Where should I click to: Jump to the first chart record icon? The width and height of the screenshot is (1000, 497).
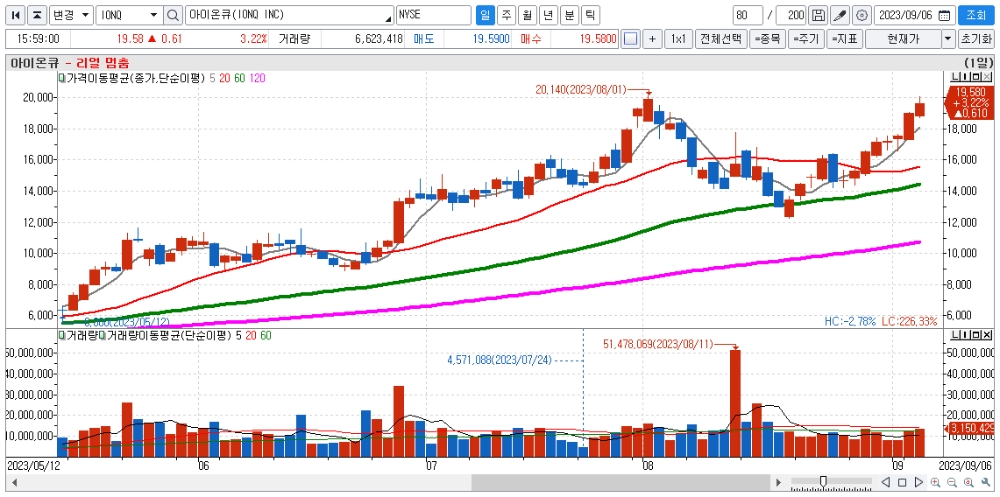pos(17,15)
